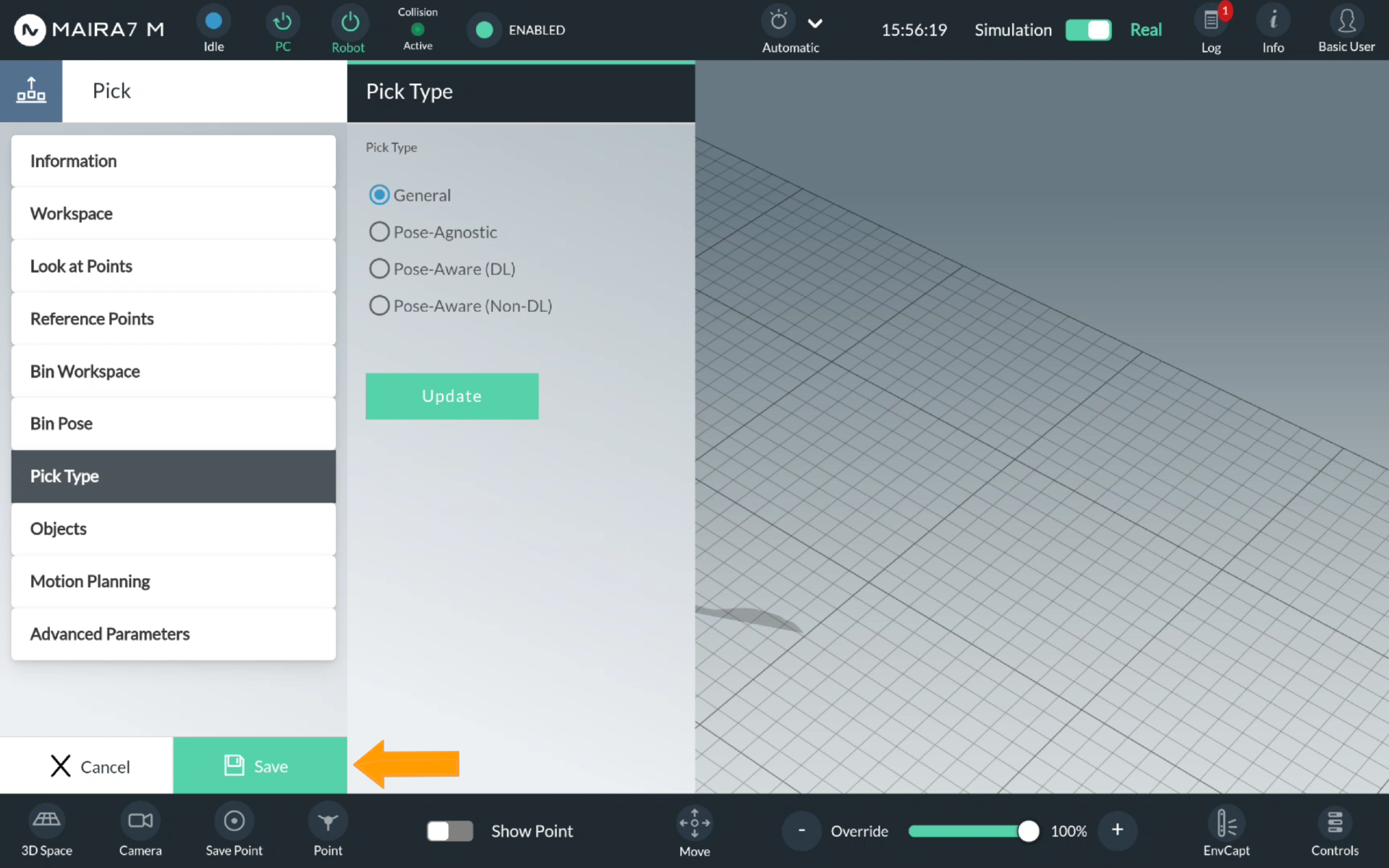Click the Save Point icon
Image resolution: width=1389 pixels, height=868 pixels.
click(234, 820)
